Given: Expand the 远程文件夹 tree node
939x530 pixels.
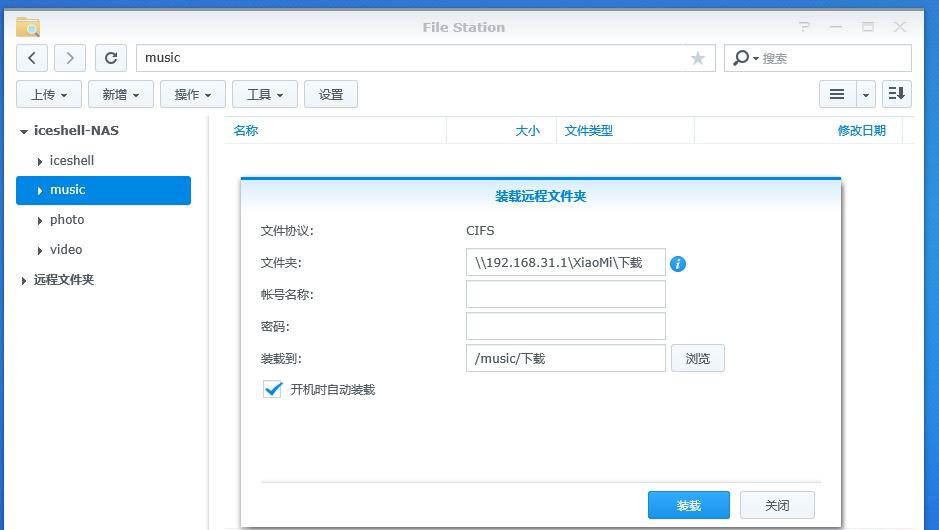Looking at the screenshot, I should pyautogui.click(x=24, y=280).
